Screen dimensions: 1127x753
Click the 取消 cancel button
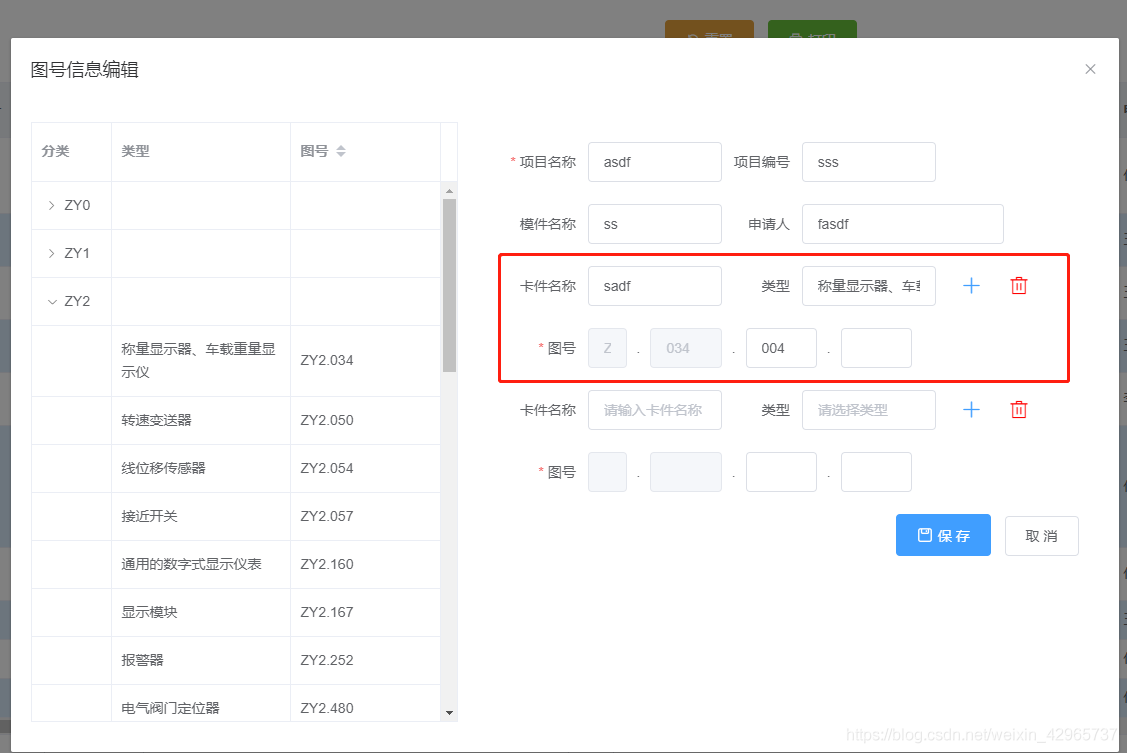(1041, 535)
